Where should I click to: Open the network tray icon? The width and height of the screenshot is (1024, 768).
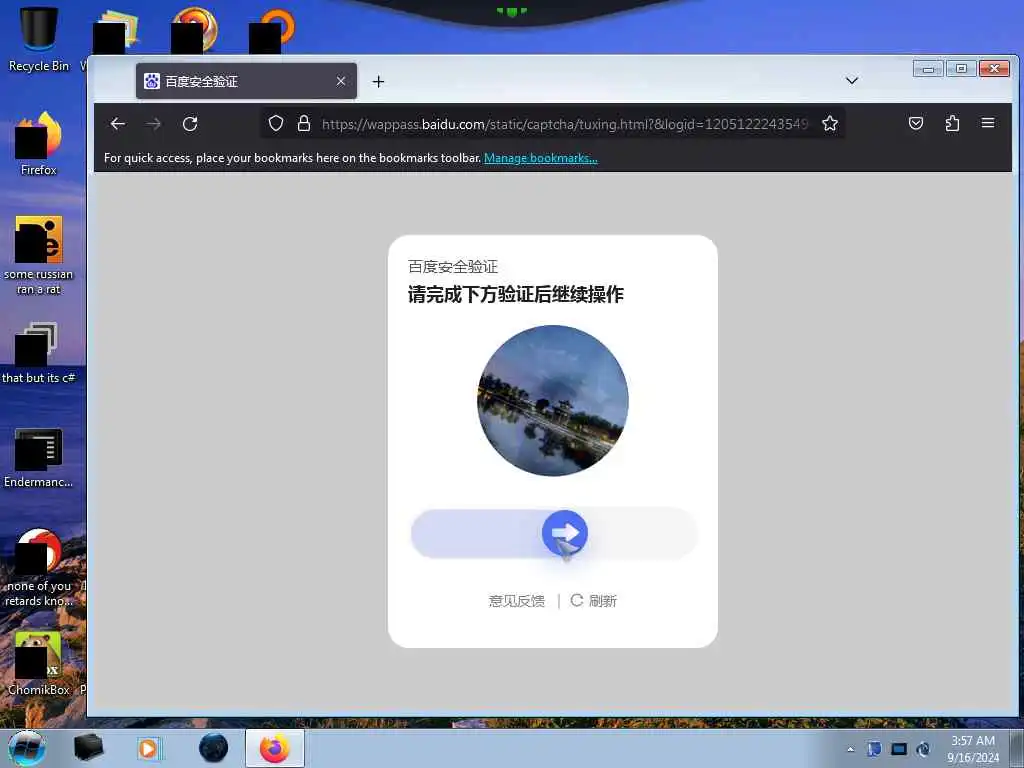(899, 749)
